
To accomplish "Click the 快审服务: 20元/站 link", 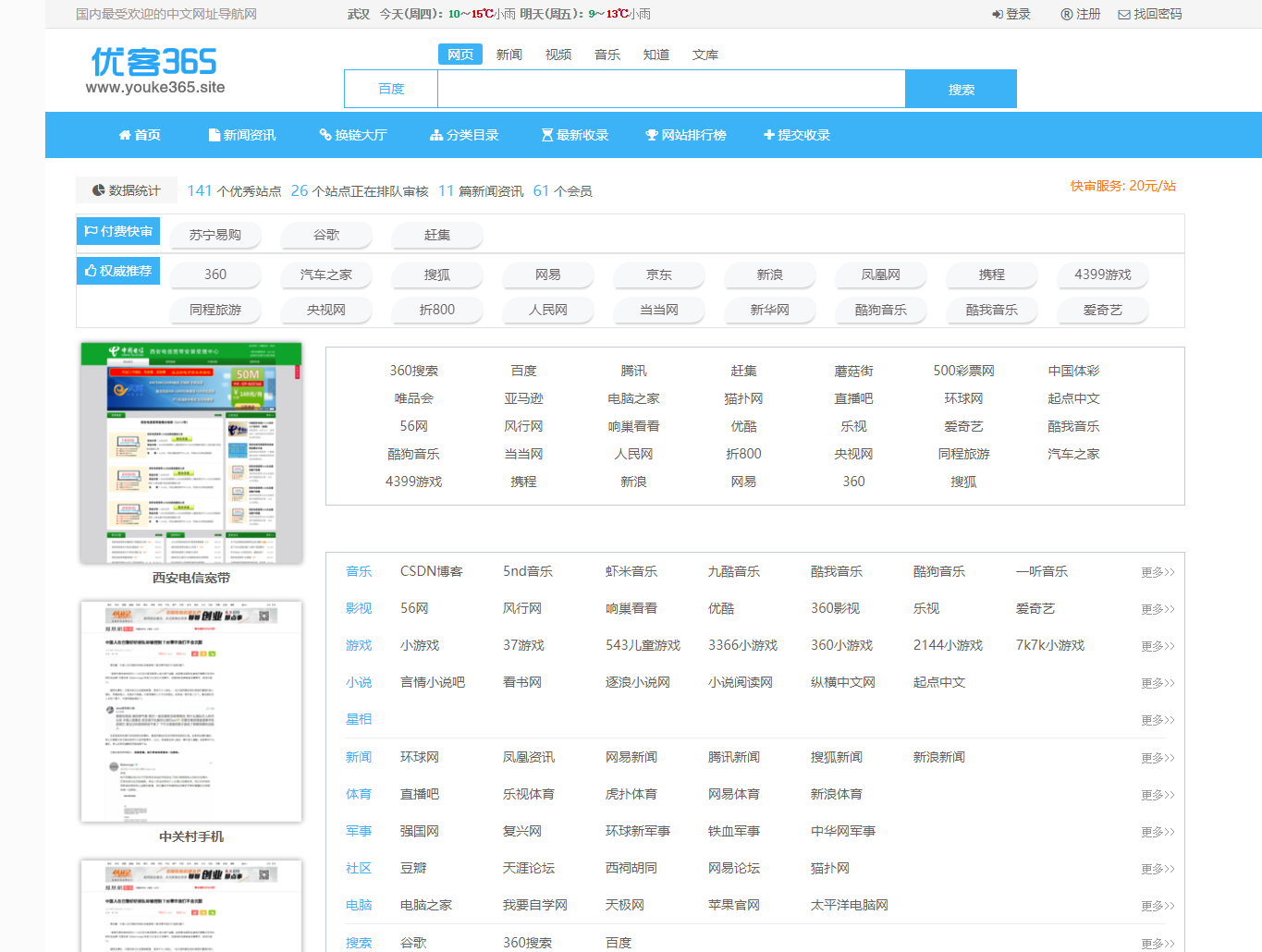I will [x=1123, y=186].
